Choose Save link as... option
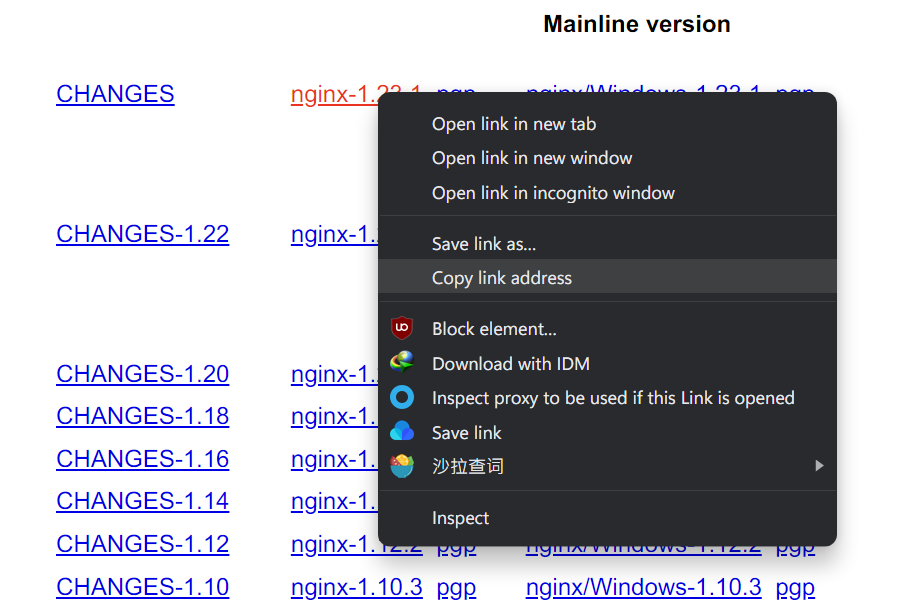This screenshot has width=915, height=605. tap(483, 244)
